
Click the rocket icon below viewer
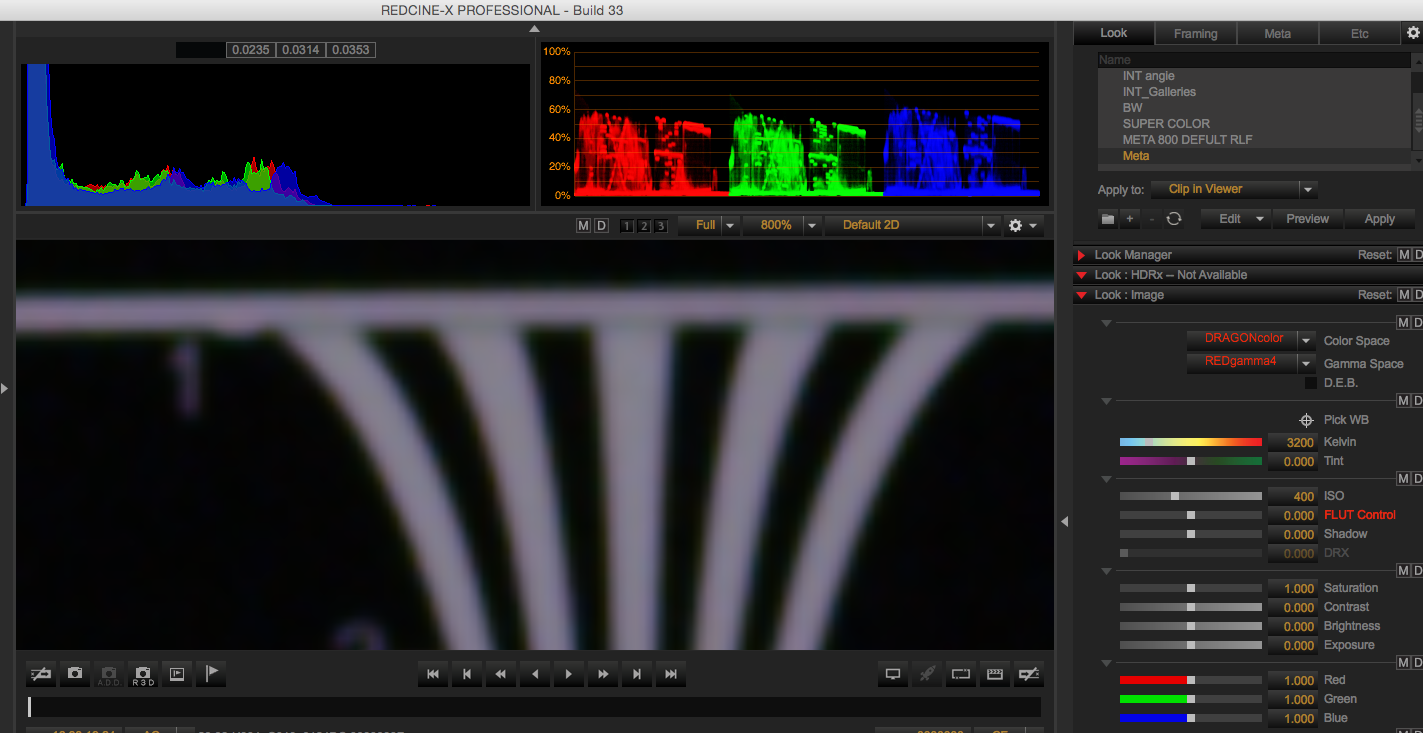tap(927, 674)
